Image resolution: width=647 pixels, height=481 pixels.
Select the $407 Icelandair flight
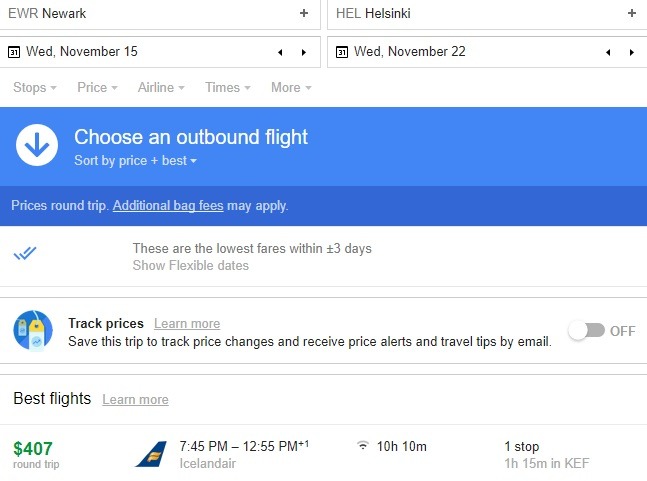tap(324, 454)
